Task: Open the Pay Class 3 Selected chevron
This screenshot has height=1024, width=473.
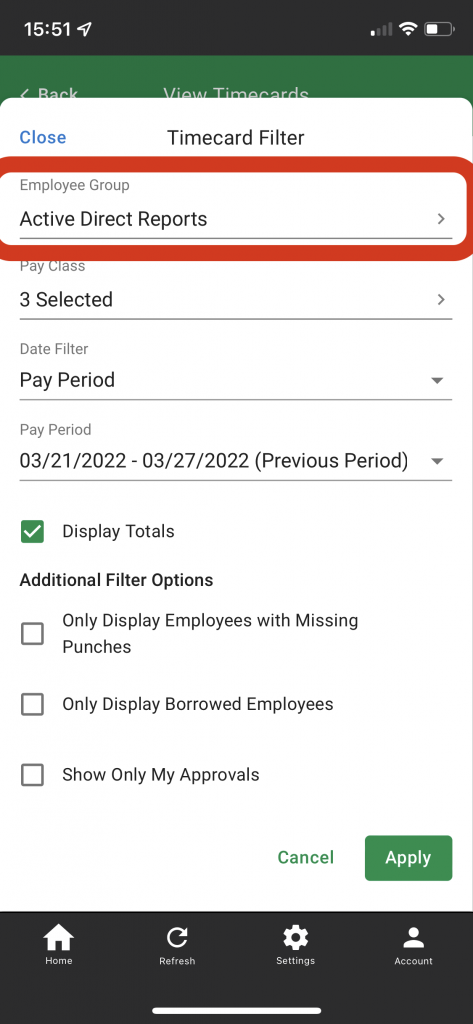Action: pos(442,299)
